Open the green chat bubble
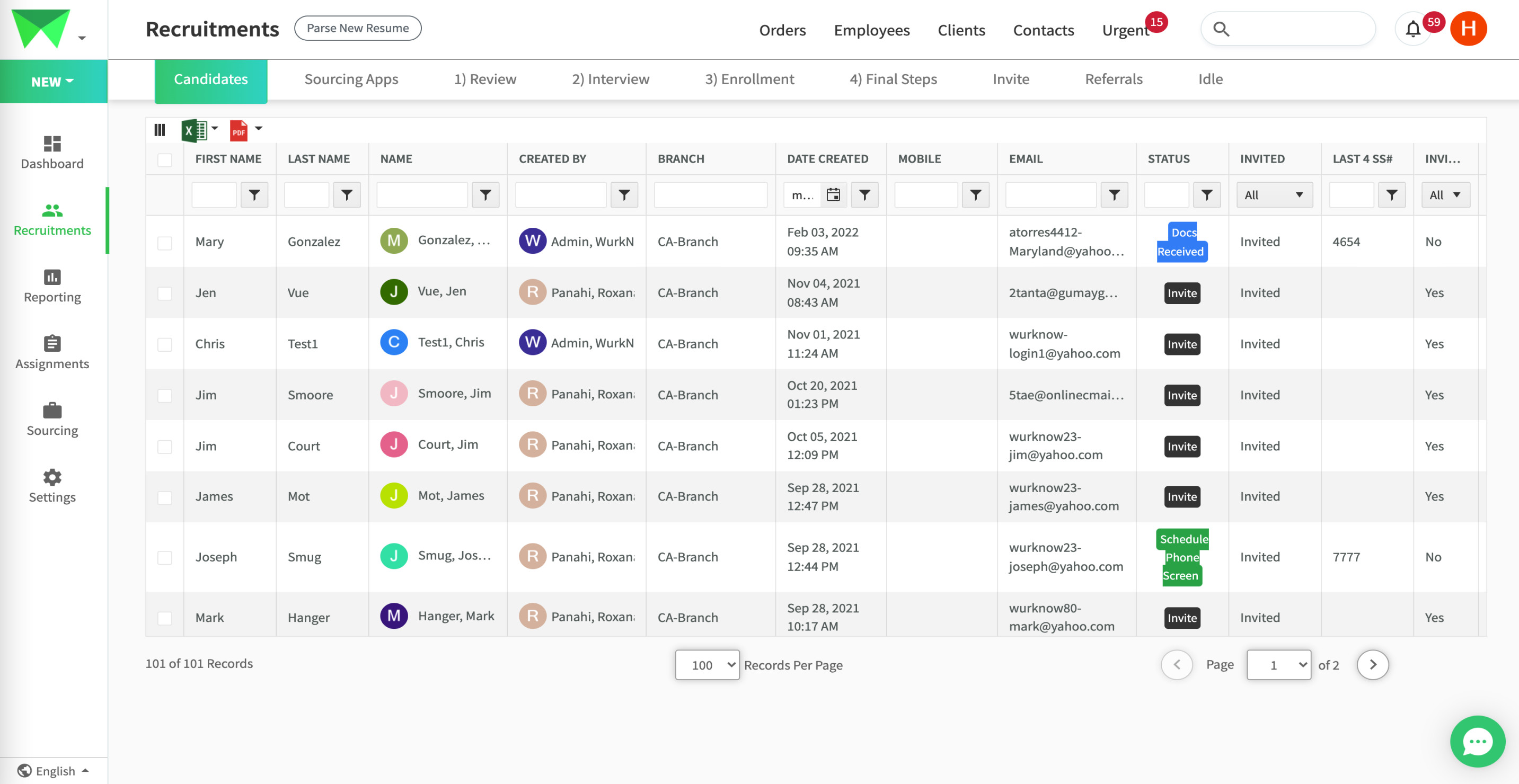This screenshot has height=784, width=1519. 1477,741
